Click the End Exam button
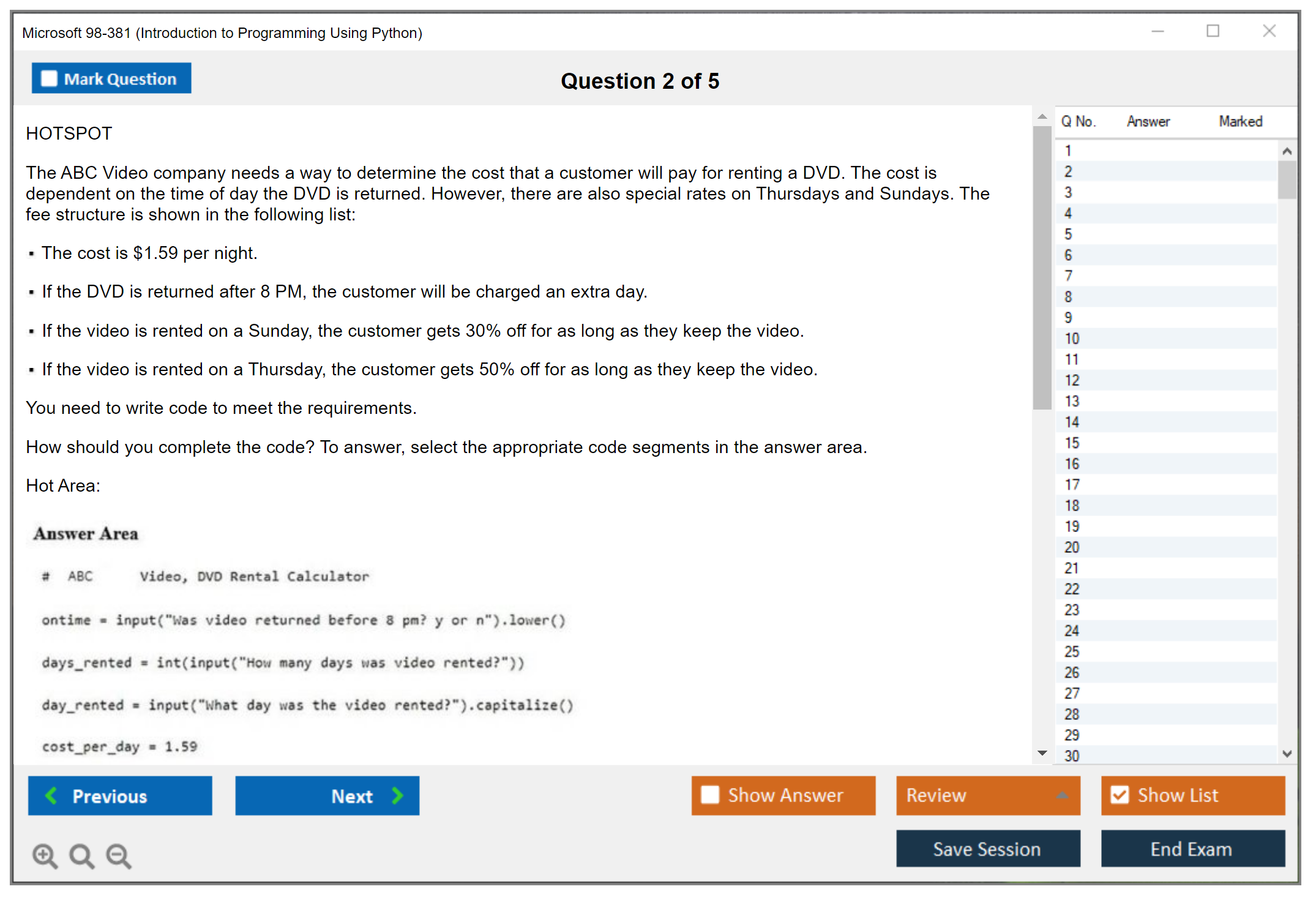 pyautogui.click(x=1192, y=849)
